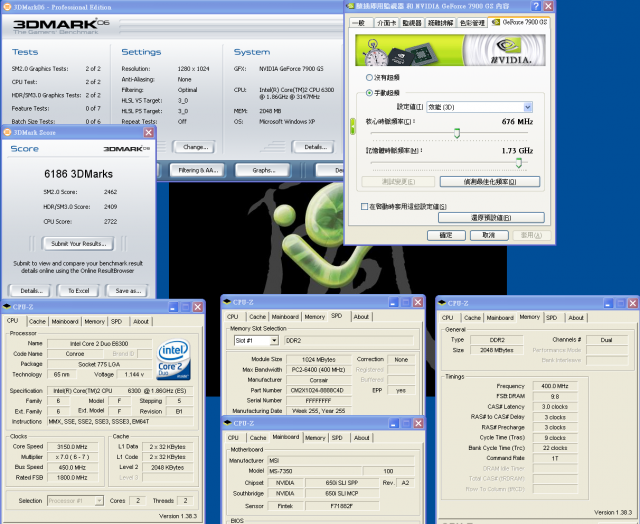Open CPU tab in CPU-Z SPD window
Viewport: 640px width, 524px height.
pyautogui.click(x=233, y=317)
